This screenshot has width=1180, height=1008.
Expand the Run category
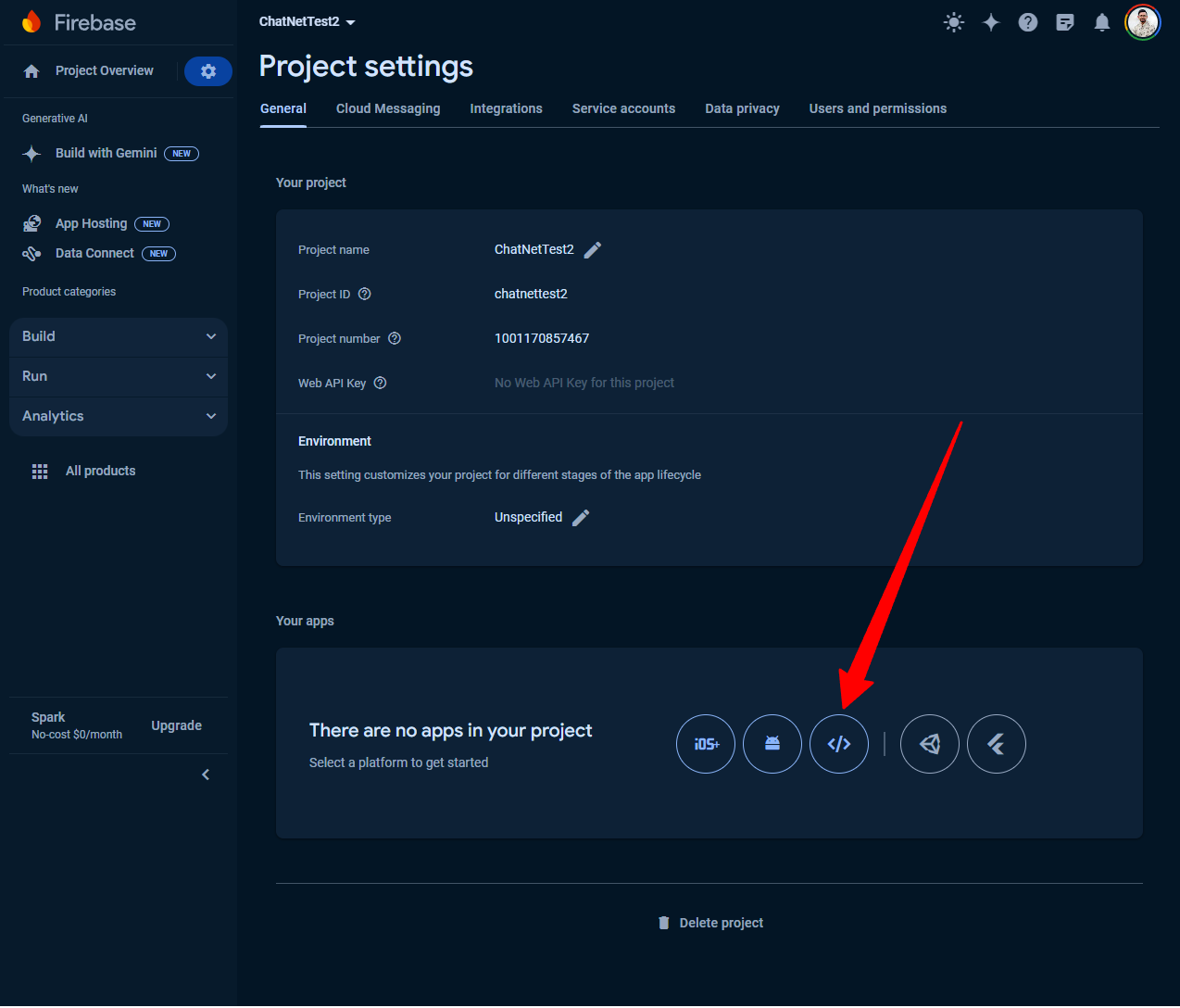(119, 376)
